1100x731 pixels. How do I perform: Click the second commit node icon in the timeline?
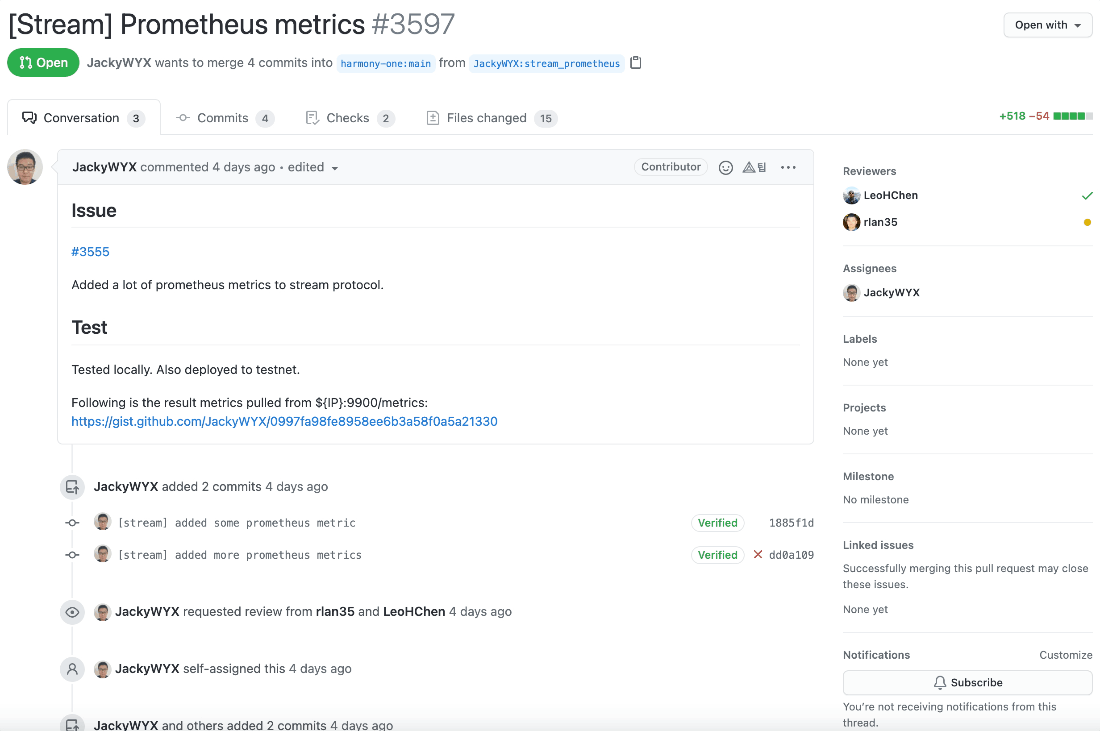[x=72, y=555]
